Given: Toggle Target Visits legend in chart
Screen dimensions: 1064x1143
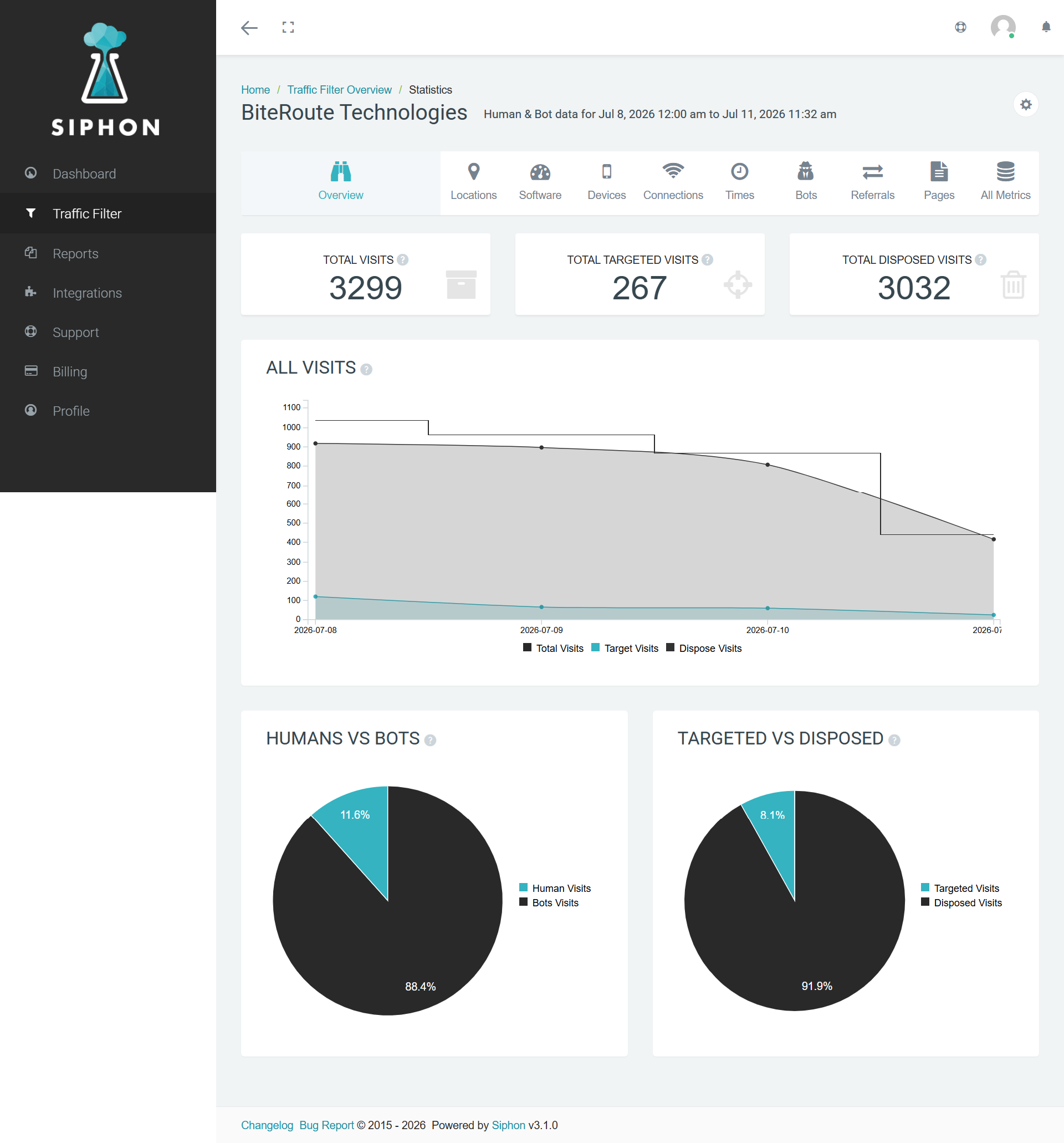Looking at the screenshot, I should pos(625,648).
